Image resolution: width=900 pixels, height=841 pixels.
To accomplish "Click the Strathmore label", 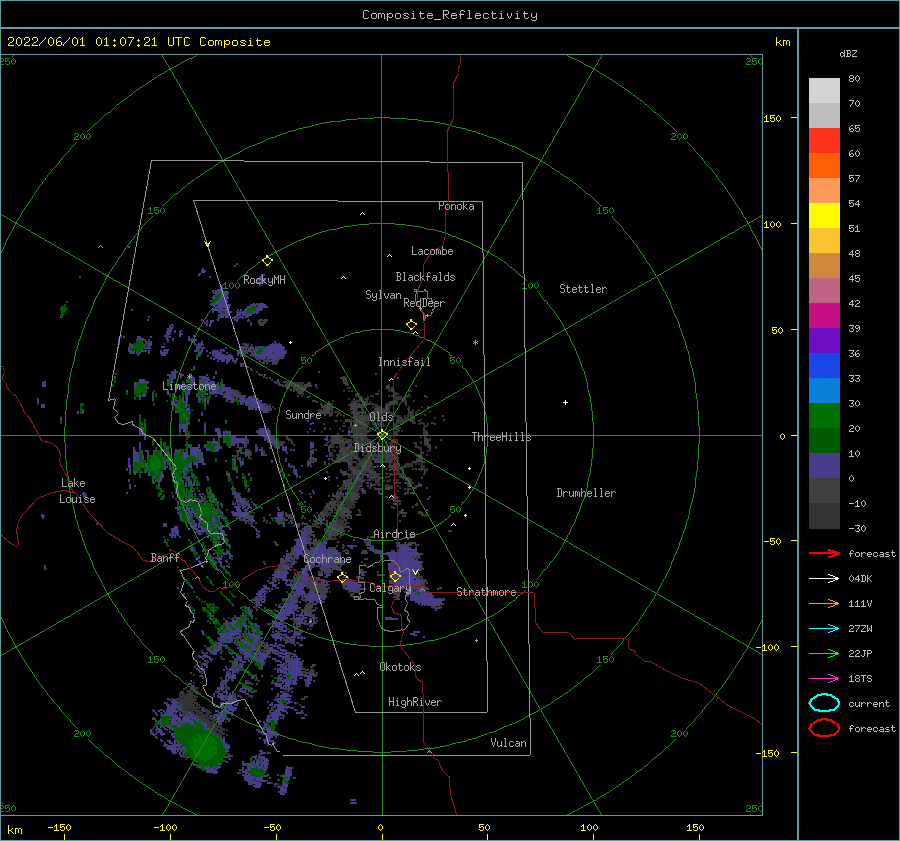I will pyautogui.click(x=486, y=592).
